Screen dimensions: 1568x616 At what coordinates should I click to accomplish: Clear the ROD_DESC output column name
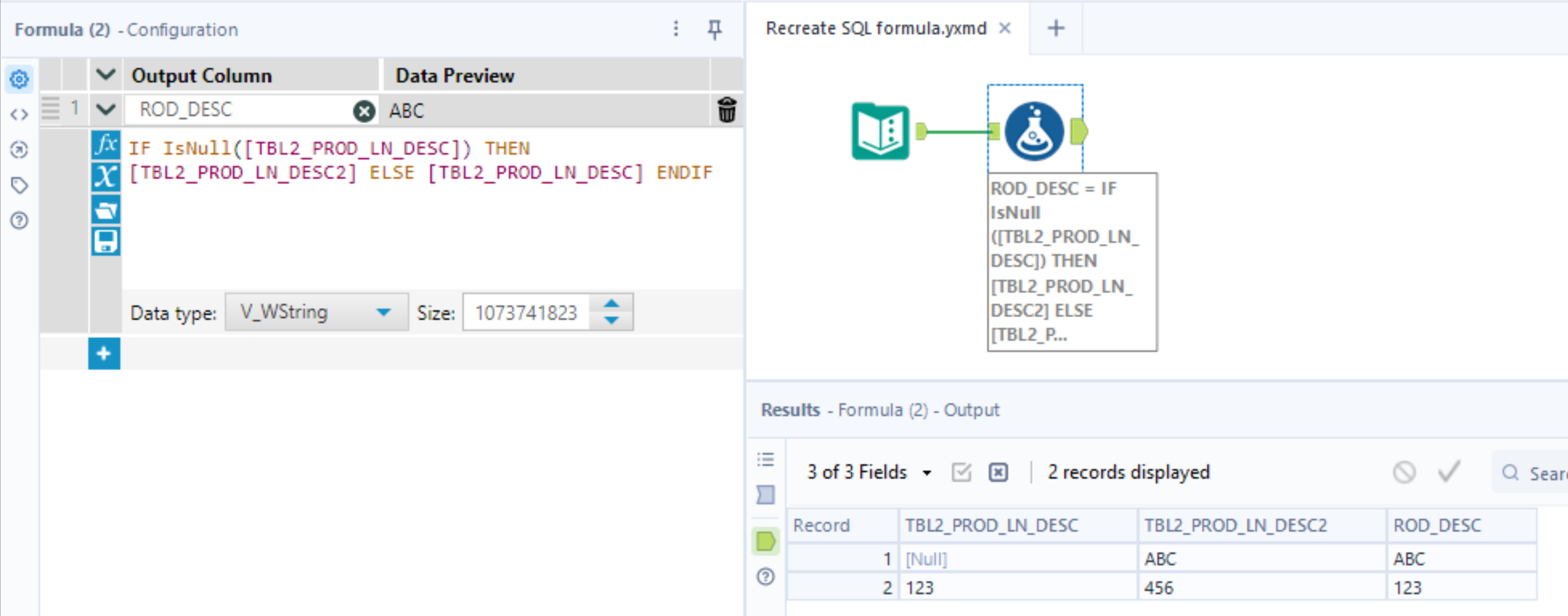[x=364, y=111]
